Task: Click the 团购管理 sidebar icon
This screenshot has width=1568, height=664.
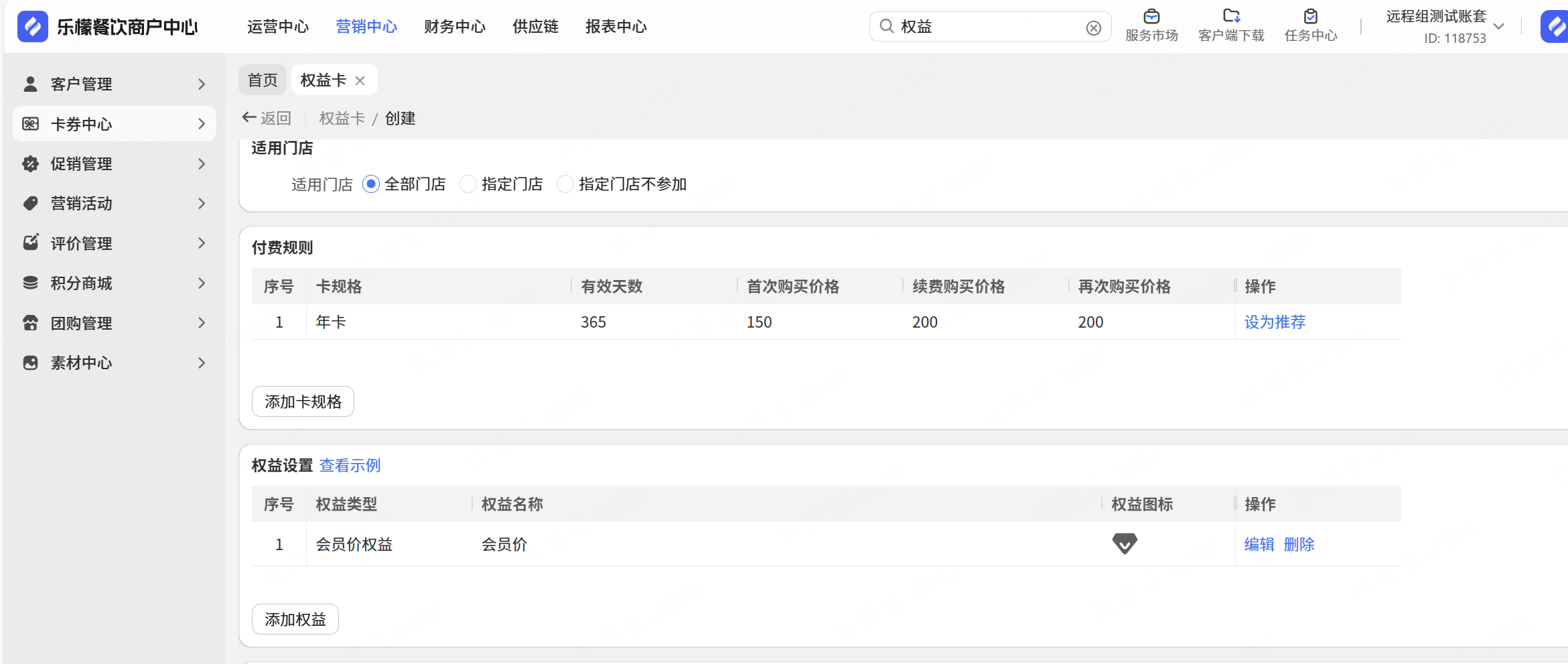Action: 30,323
